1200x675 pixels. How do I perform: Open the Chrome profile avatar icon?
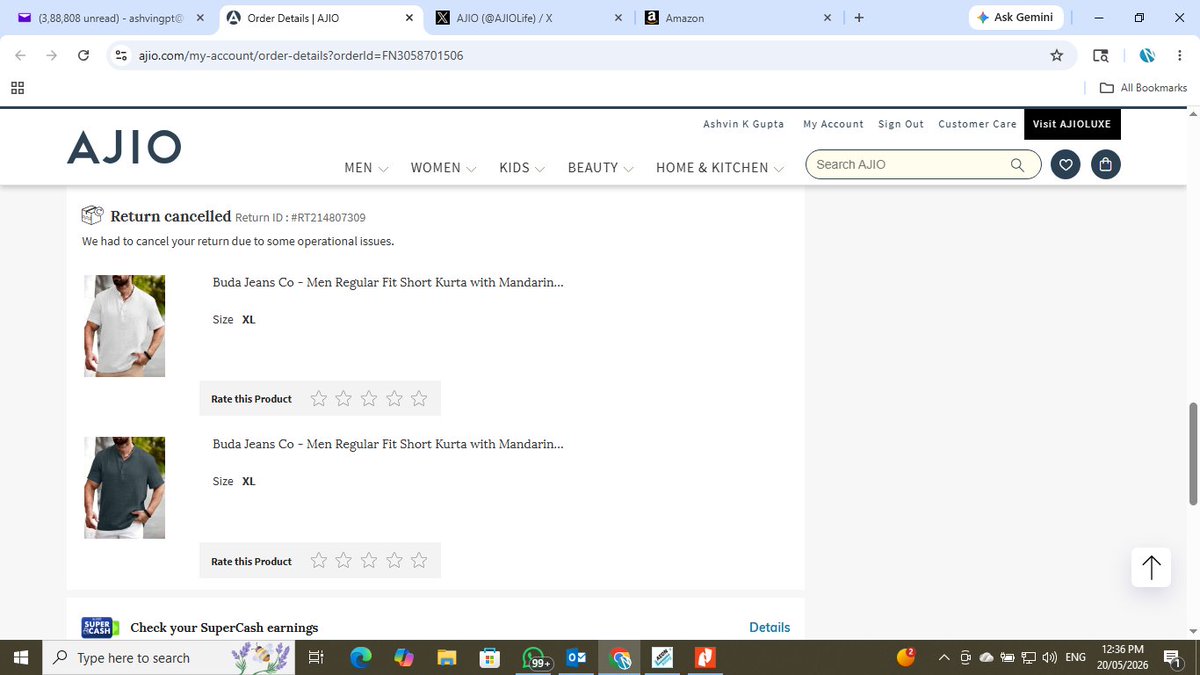click(x=1147, y=56)
